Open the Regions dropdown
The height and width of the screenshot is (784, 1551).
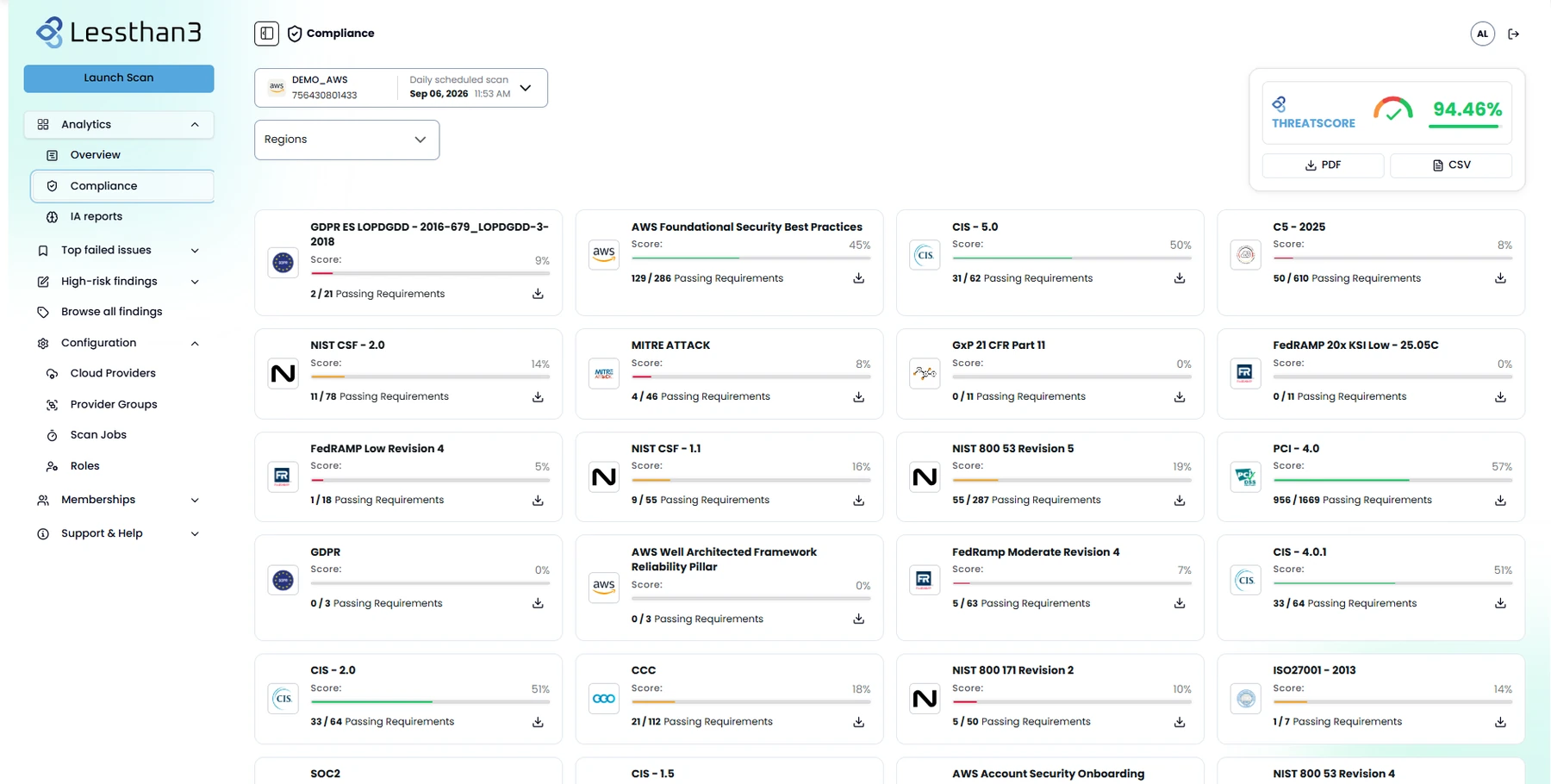click(x=346, y=140)
